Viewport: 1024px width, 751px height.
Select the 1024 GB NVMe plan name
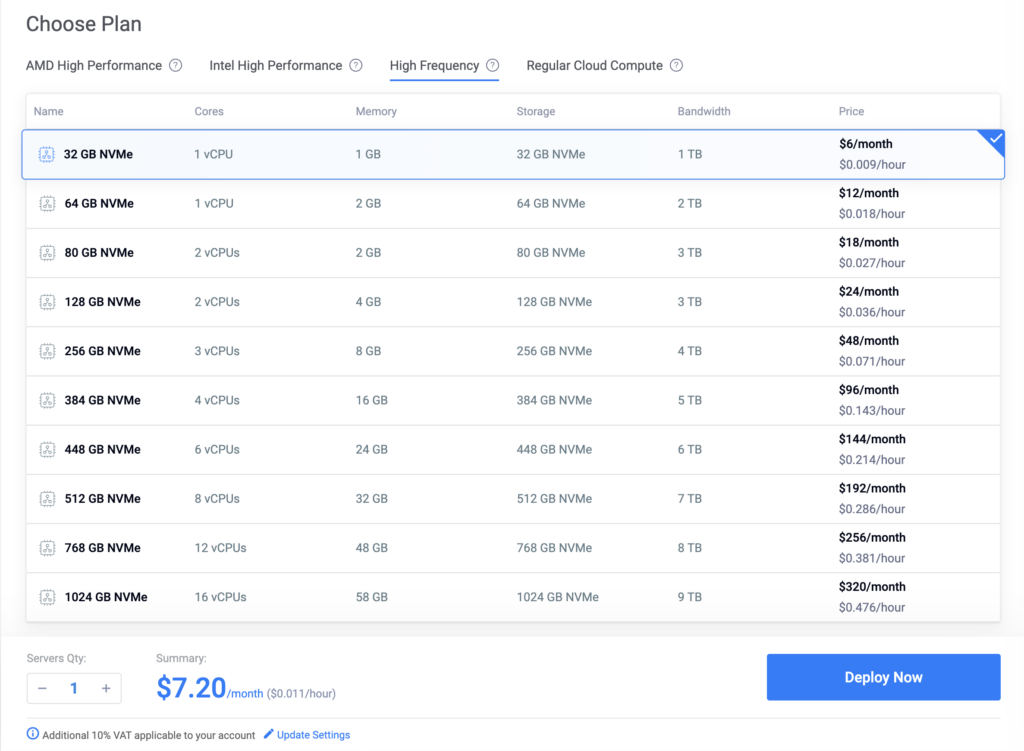pos(106,598)
